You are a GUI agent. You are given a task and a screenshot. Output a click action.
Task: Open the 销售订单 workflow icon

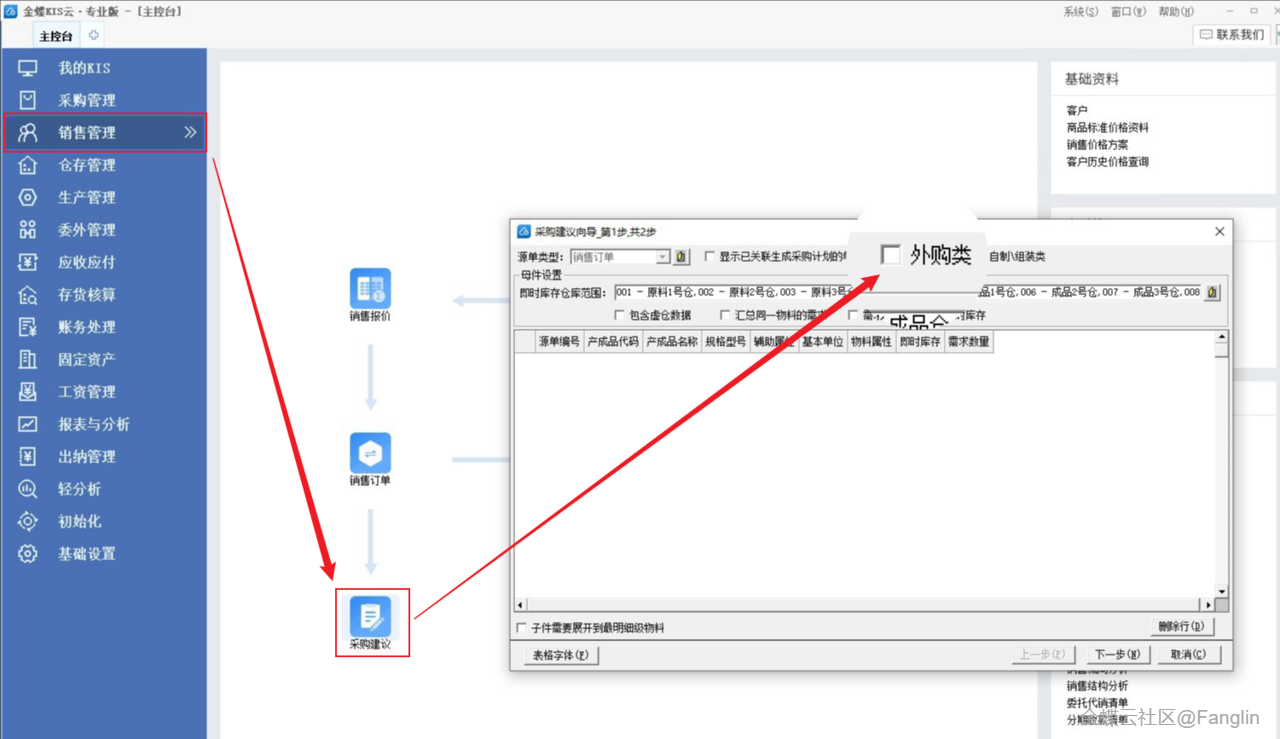click(370, 454)
